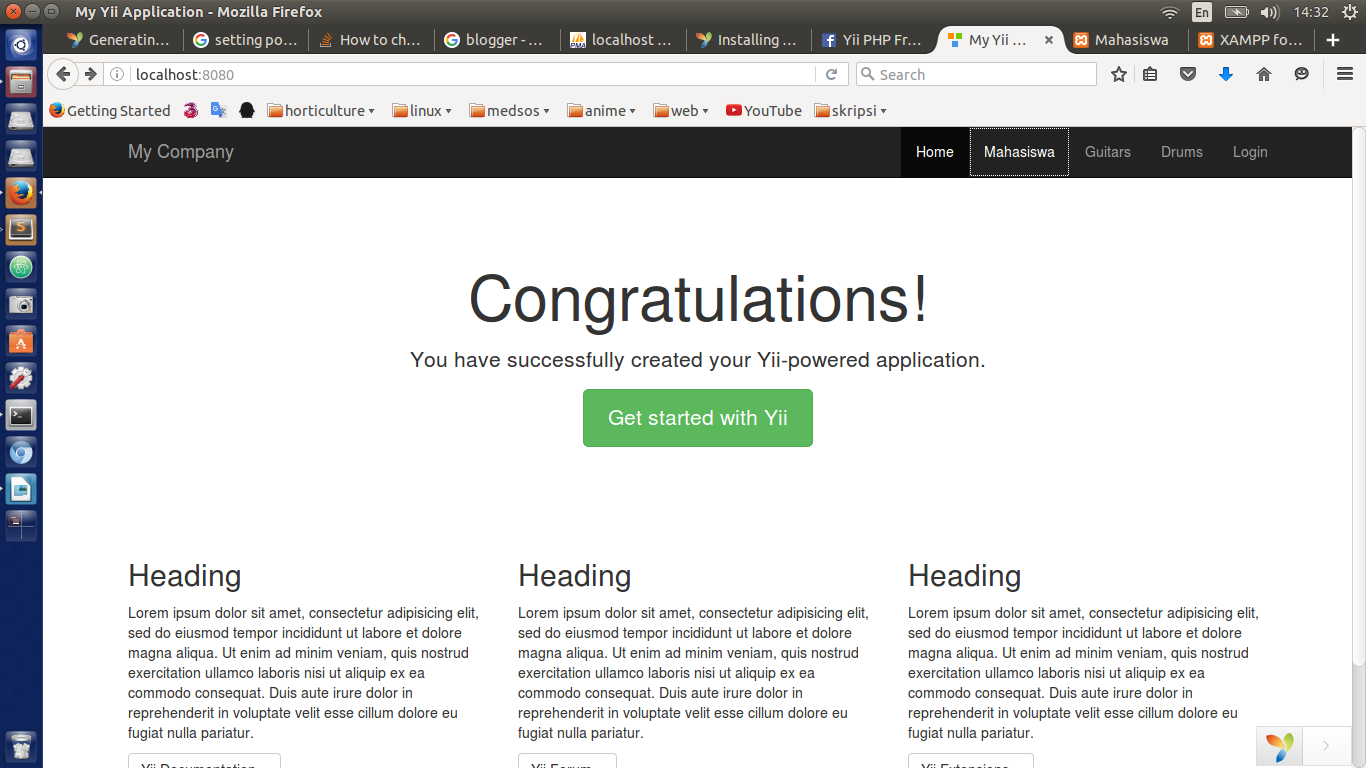Screen dimensions: 1366x768
Task: Open the Downloads panel
Action: pyautogui.click(x=1226, y=74)
